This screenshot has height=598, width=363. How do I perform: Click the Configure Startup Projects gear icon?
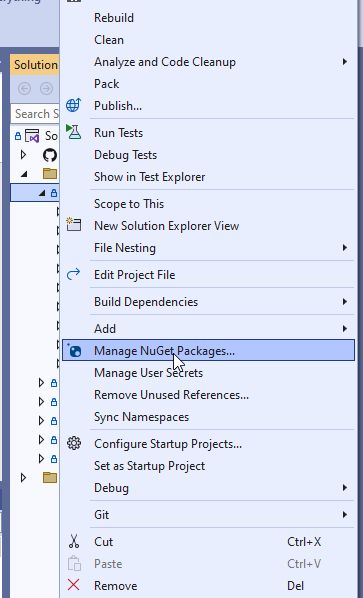[74, 443]
